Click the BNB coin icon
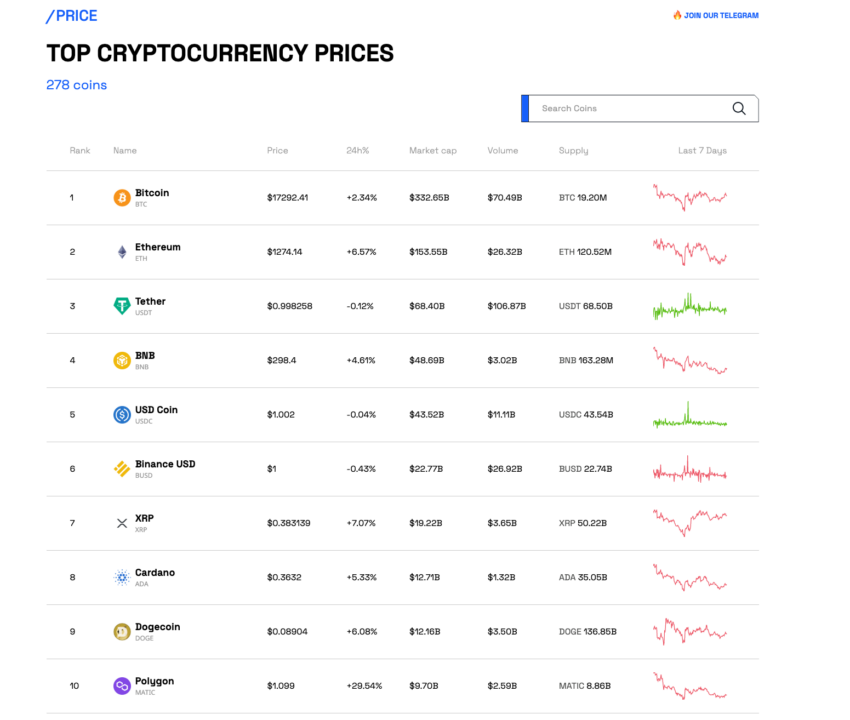 point(122,360)
